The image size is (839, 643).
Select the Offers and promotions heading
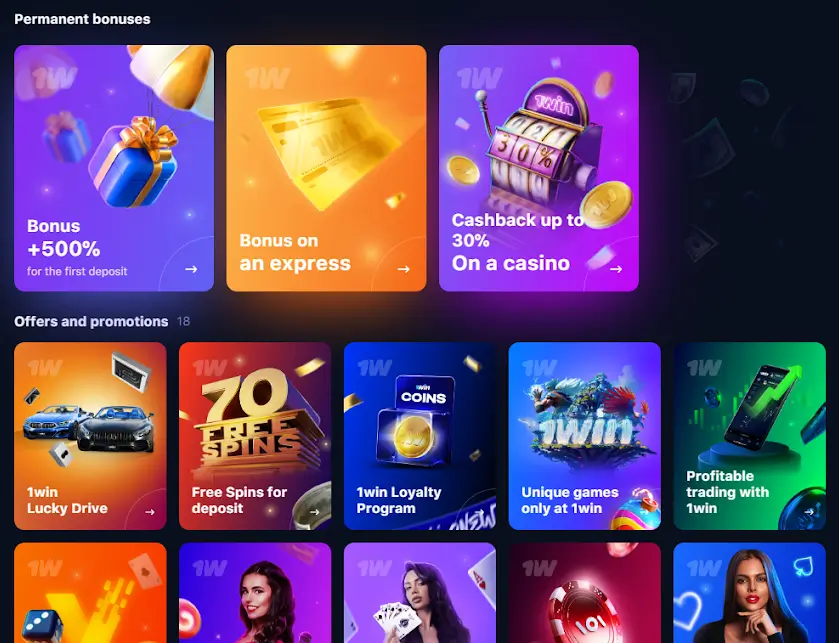[91, 322]
